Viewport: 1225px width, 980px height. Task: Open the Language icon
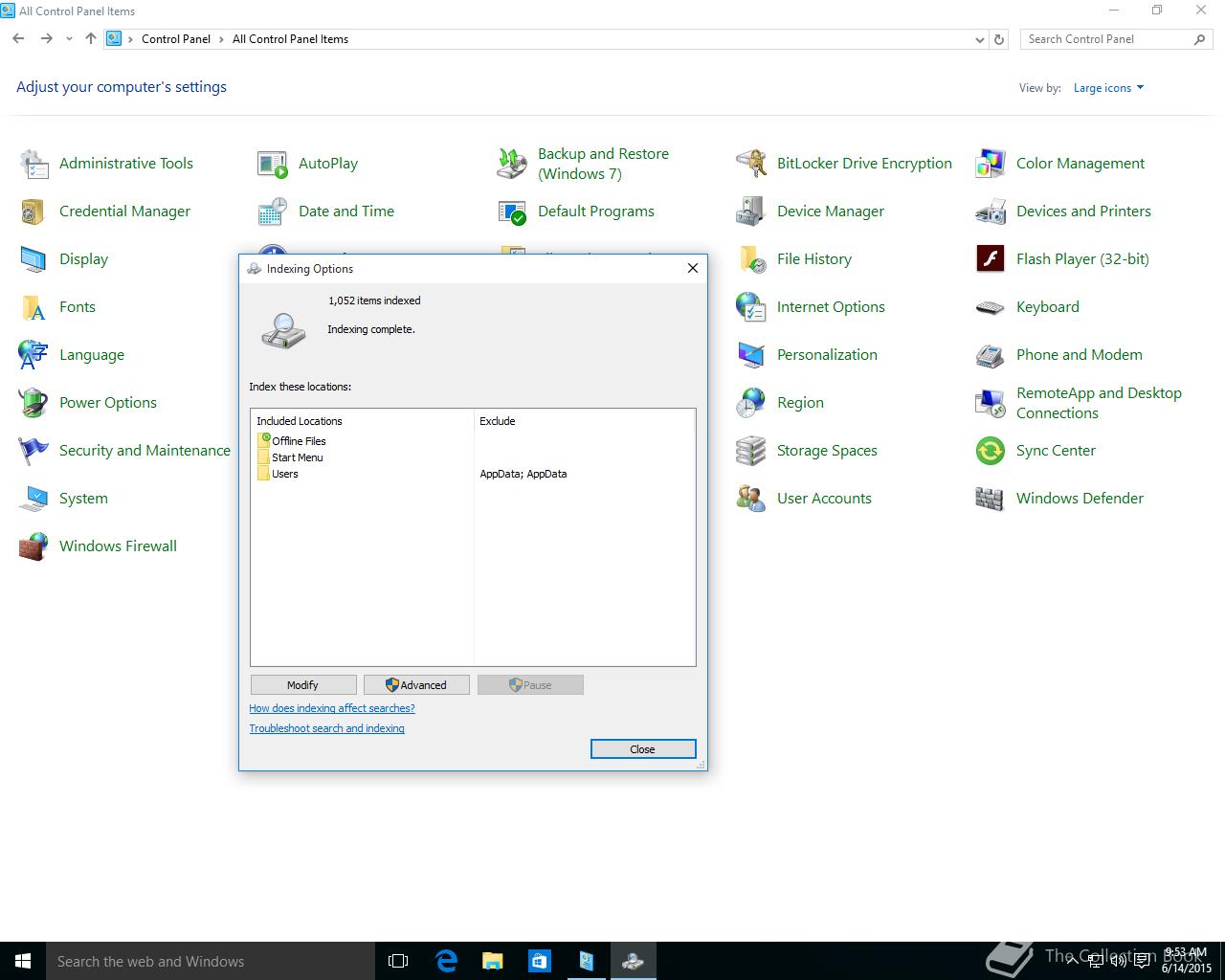[33, 355]
